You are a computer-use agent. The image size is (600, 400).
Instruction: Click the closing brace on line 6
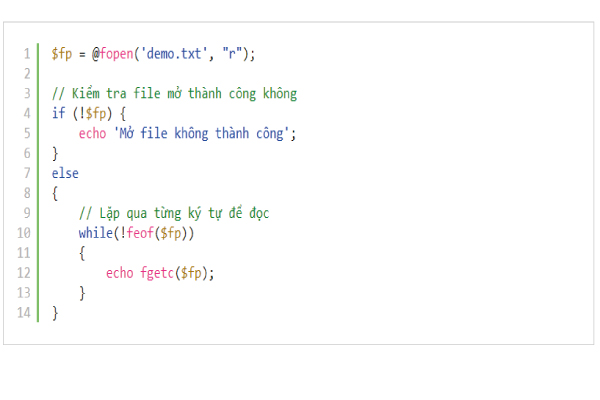point(55,153)
